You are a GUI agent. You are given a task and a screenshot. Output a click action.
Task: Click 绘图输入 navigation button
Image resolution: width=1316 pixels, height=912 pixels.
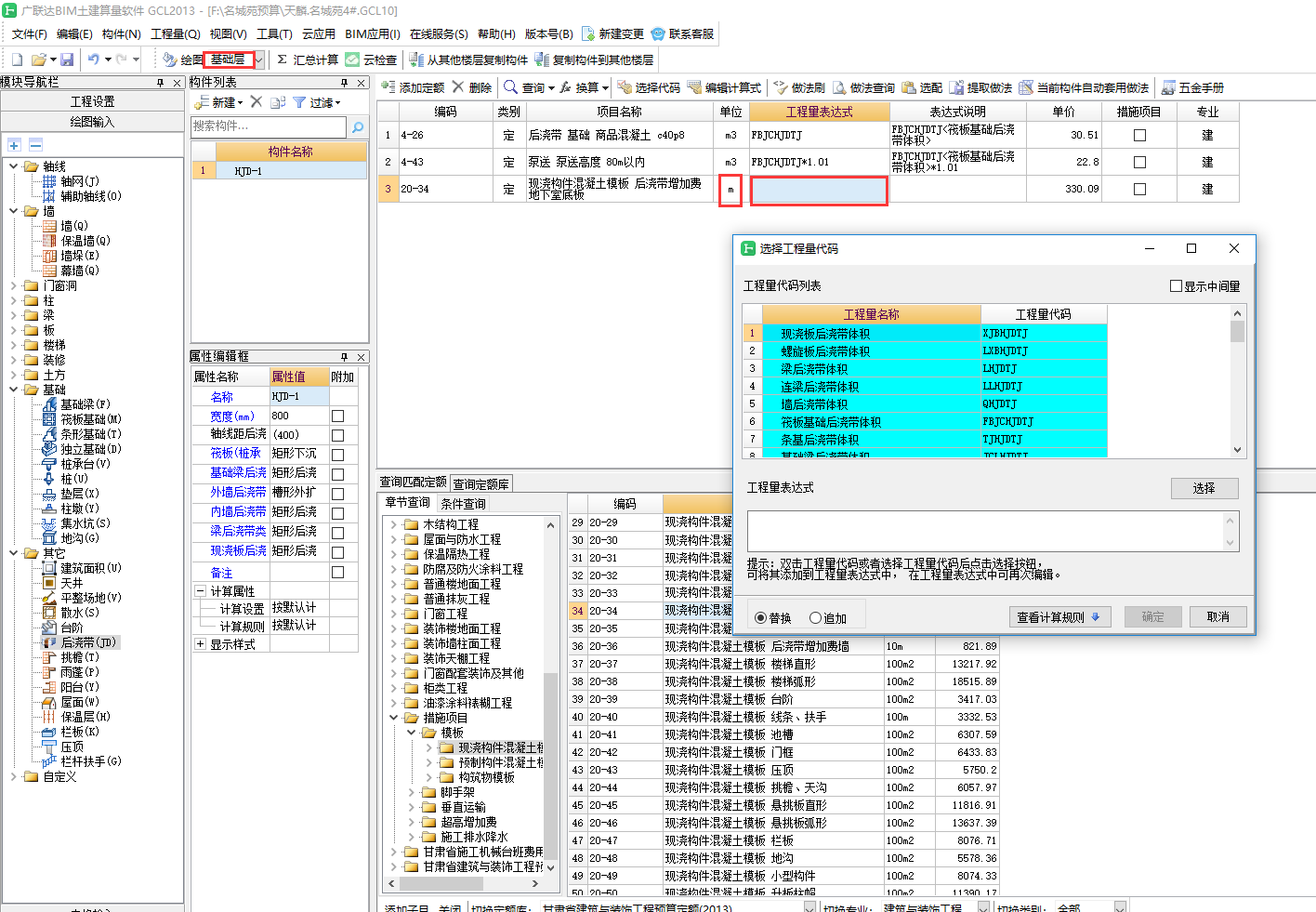(93, 122)
